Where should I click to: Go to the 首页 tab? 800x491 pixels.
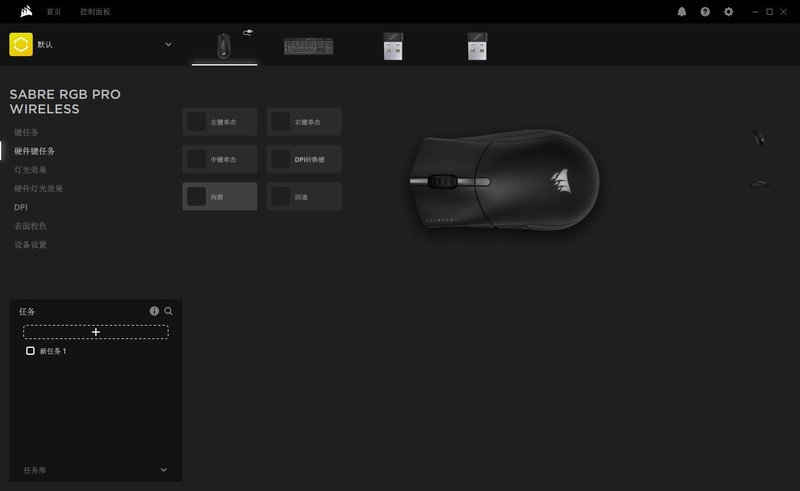pos(54,12)
